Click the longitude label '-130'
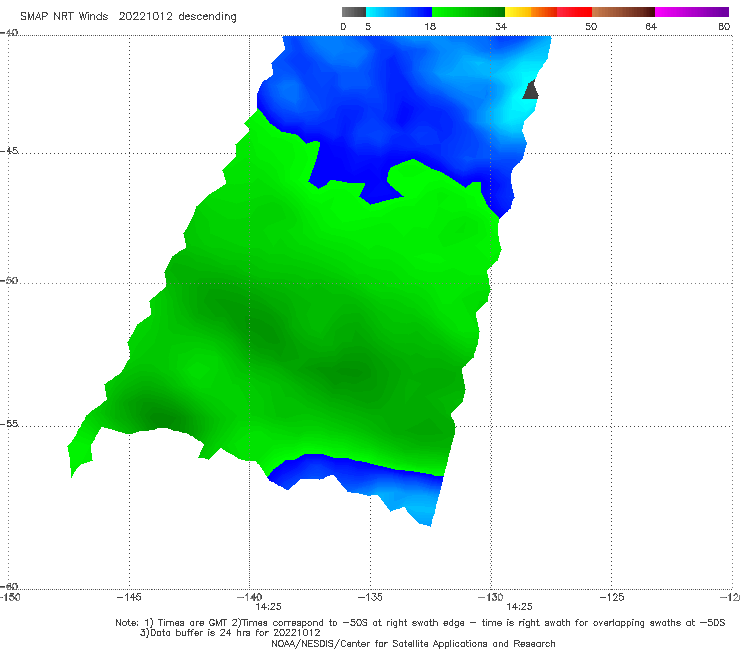 (490, 597)
